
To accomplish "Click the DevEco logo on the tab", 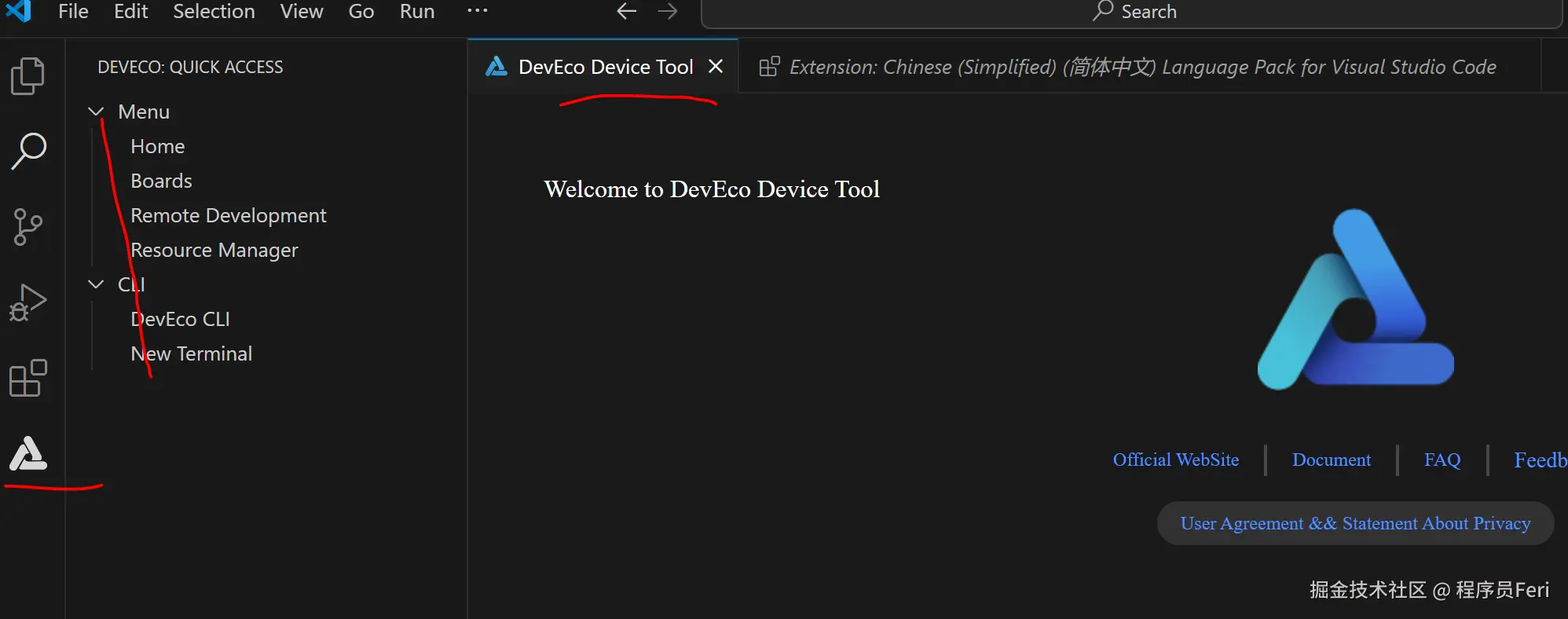I will click(x=496, y=67).
